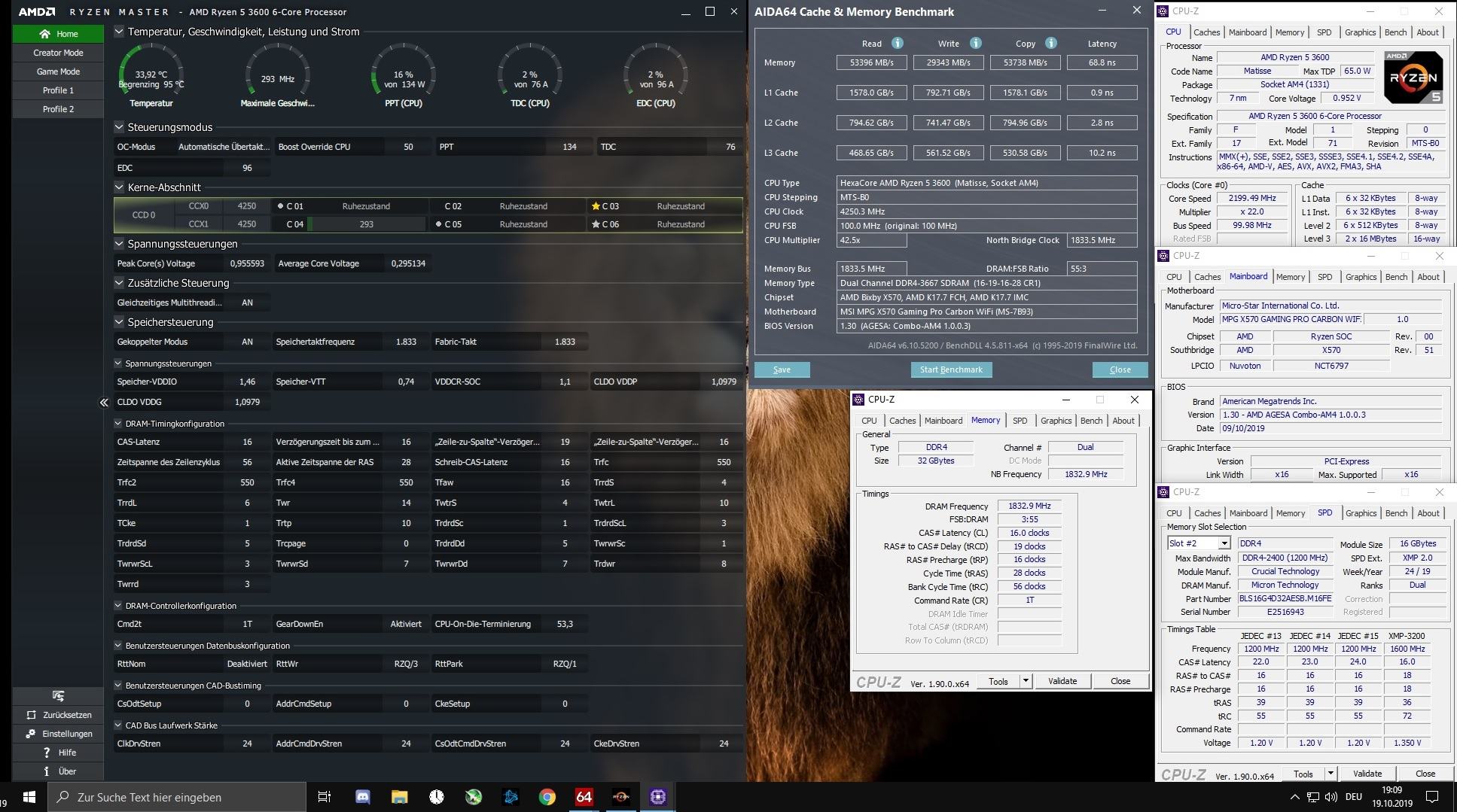Click the Memory Latency value 68.8 ns
The width and height of the screenshot is (1457, 812).
tap(1102, 62)
